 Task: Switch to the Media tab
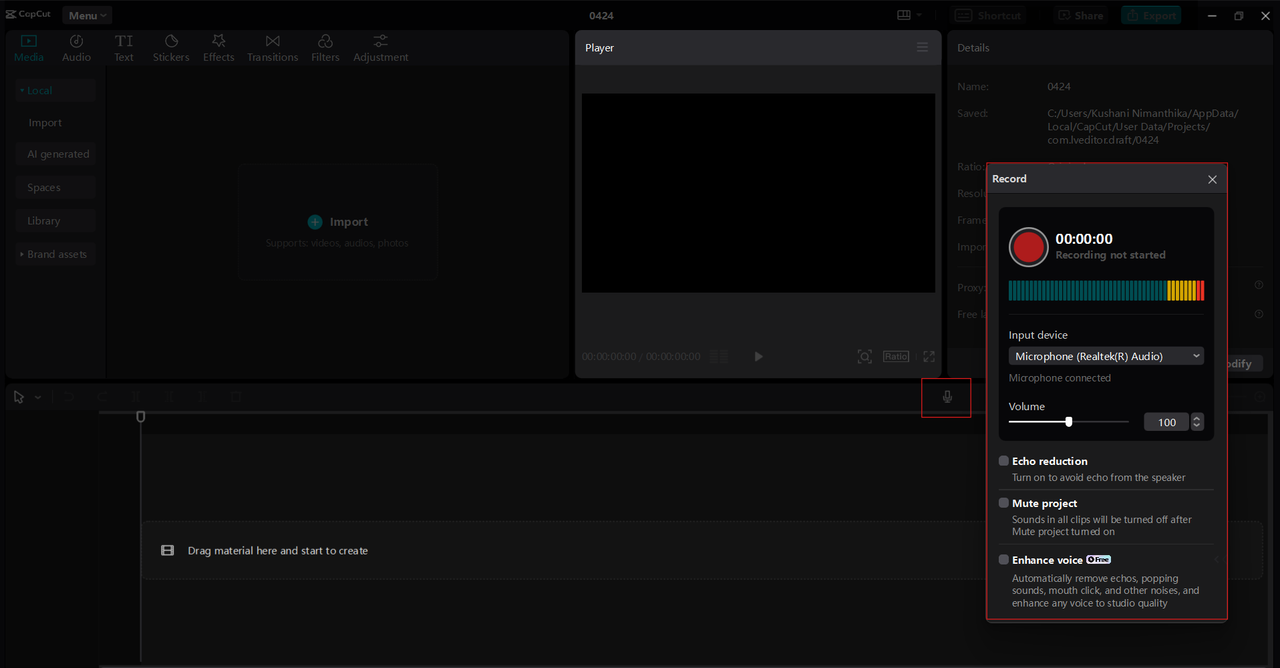coord(28,48)
